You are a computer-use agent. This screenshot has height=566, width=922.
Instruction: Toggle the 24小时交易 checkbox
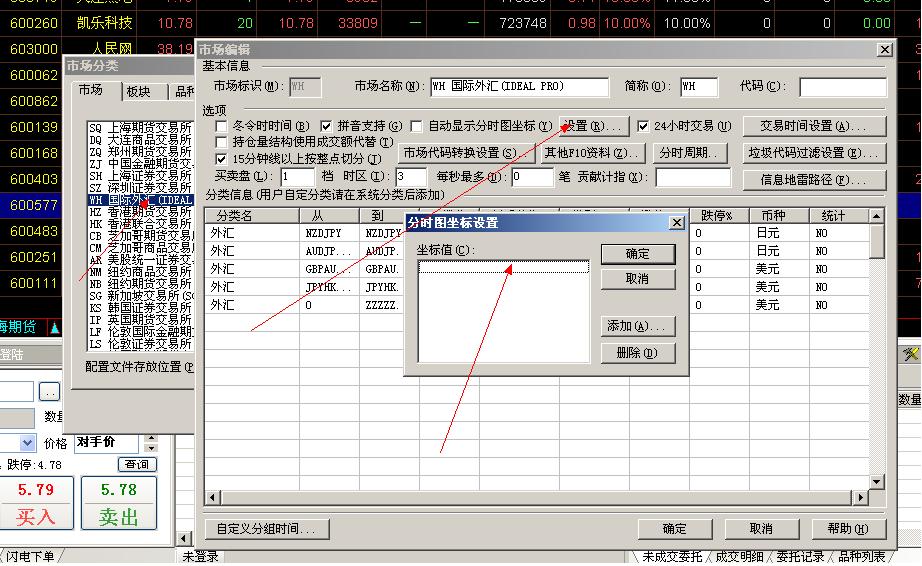coord(643,126)
